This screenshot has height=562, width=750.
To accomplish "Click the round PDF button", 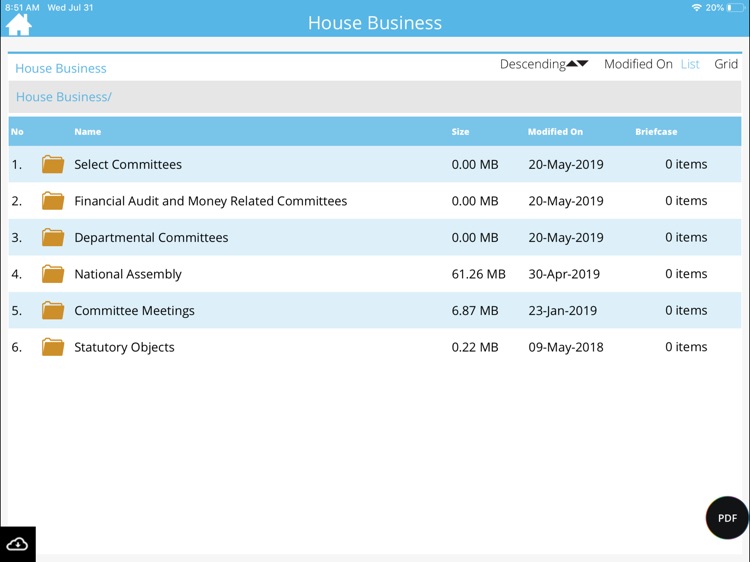I will tap(727, 518).
